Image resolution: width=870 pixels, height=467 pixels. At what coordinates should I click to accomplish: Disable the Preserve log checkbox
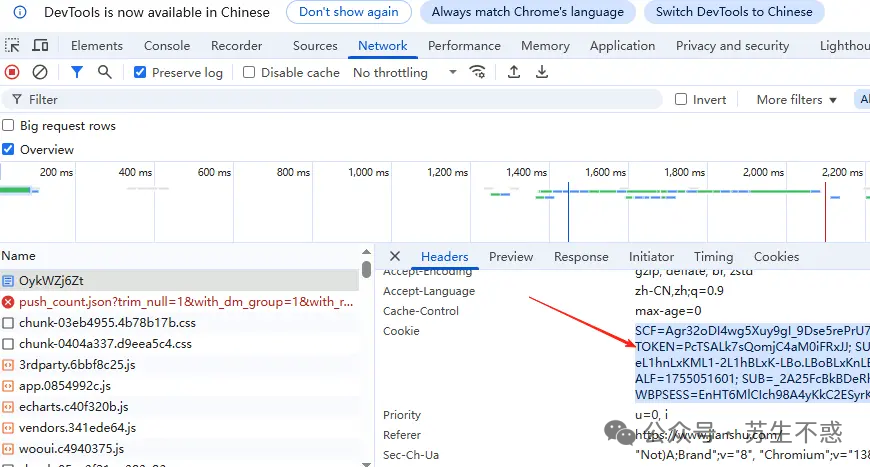pyautogui.click(x=140, y=72)
